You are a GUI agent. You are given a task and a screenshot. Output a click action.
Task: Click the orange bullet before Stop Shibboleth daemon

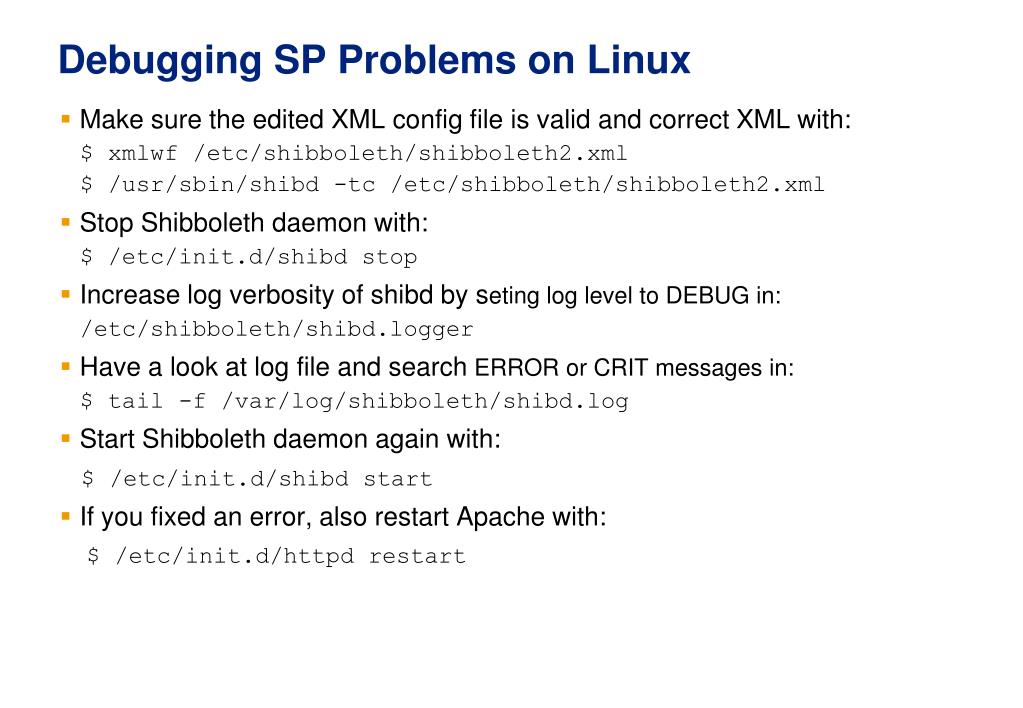click(x=65, y=223)
